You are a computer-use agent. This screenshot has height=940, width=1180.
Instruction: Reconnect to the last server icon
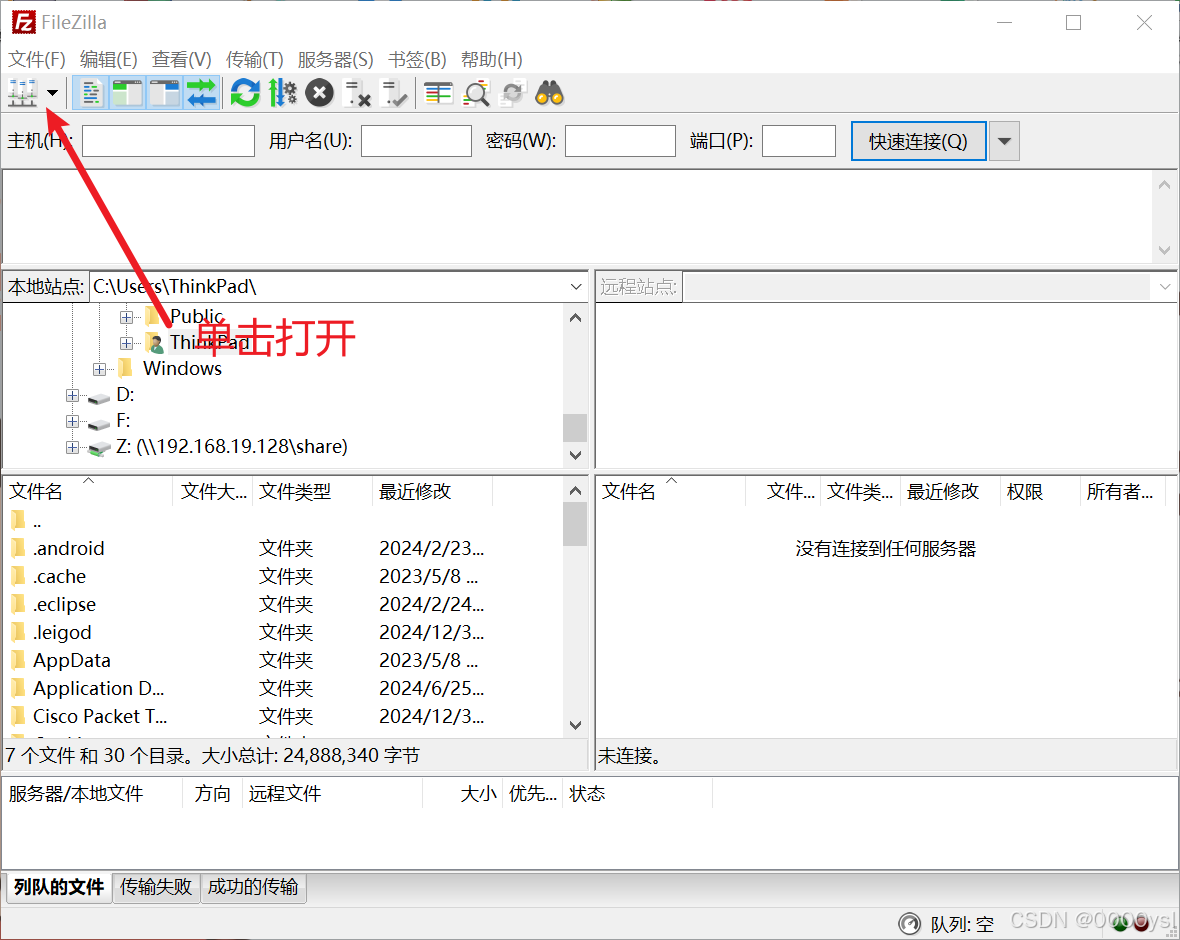[394, 93]
